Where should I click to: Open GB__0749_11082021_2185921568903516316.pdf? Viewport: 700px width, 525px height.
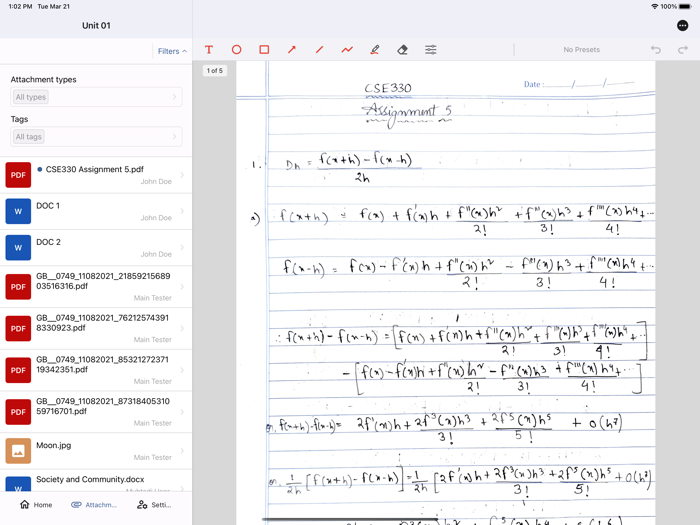96,287
